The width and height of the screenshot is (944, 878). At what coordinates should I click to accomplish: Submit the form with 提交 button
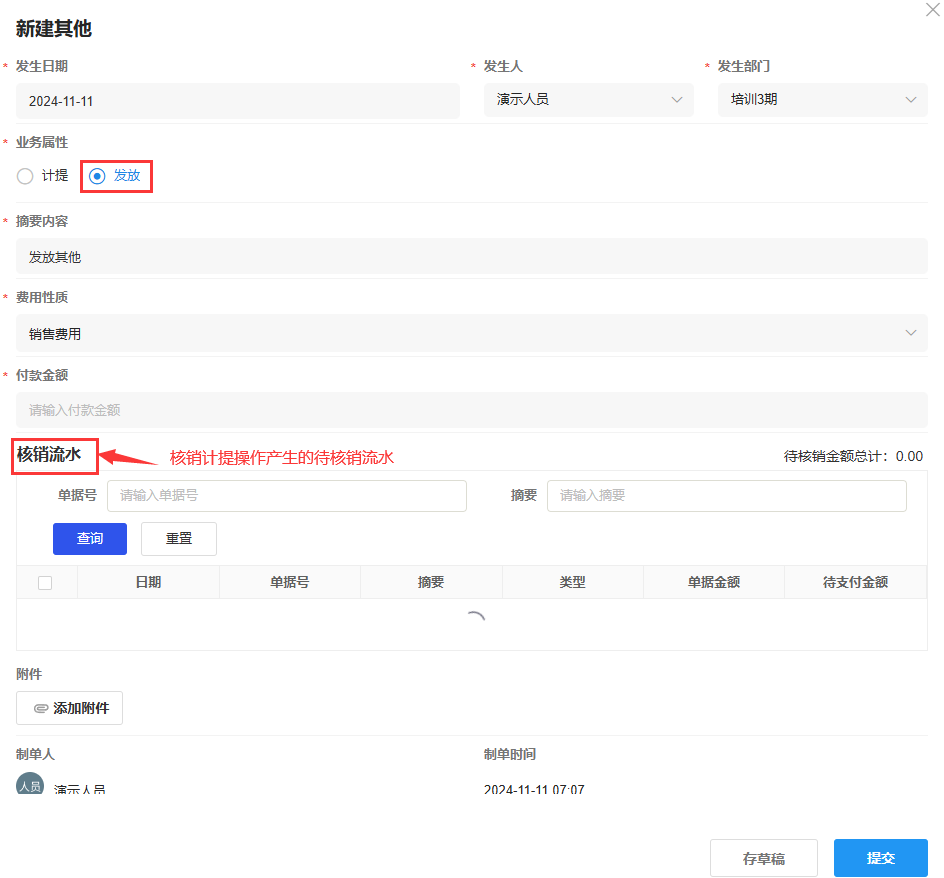(x=880, y=858)
